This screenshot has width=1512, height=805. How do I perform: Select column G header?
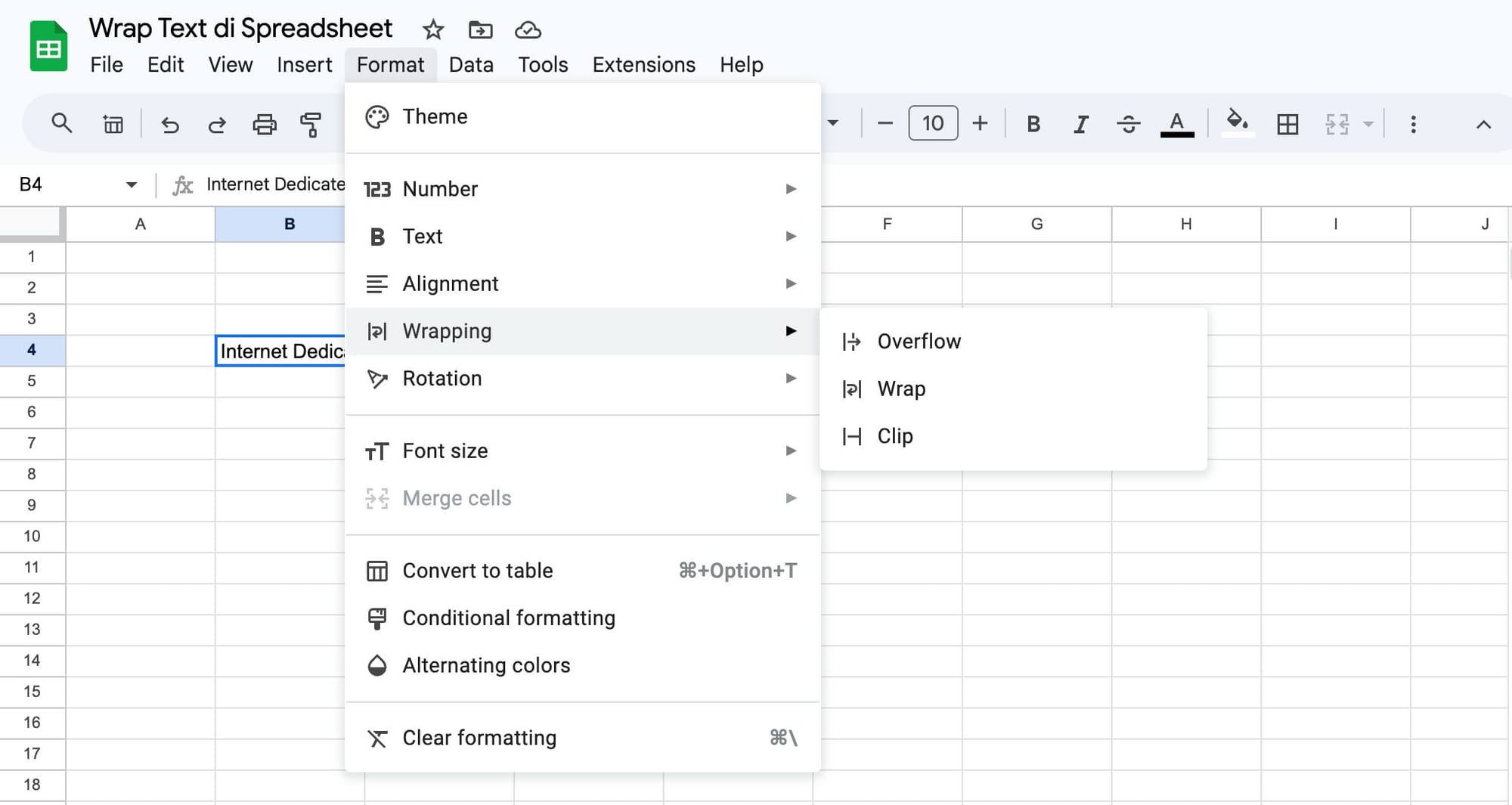(1036, 224)
